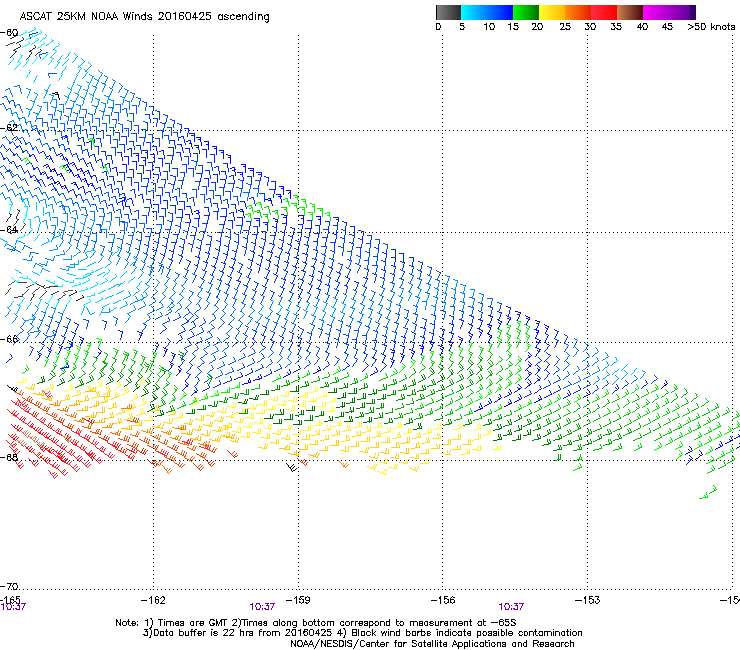Screen dimensions: 740x650
Task: Click the latitude label '-70'
Action: tap(9, 586)
